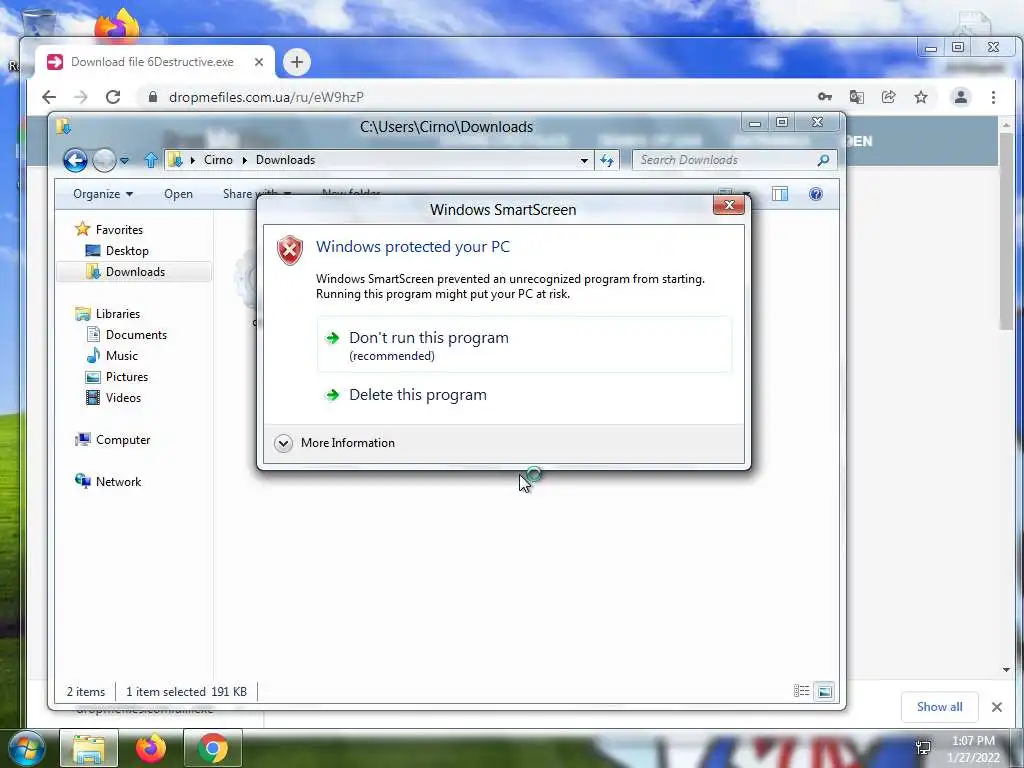The width and height of the screenshot is (1024, 768).
Task: Toggle the Explorer preview pane icon
Action: [780, 194]
